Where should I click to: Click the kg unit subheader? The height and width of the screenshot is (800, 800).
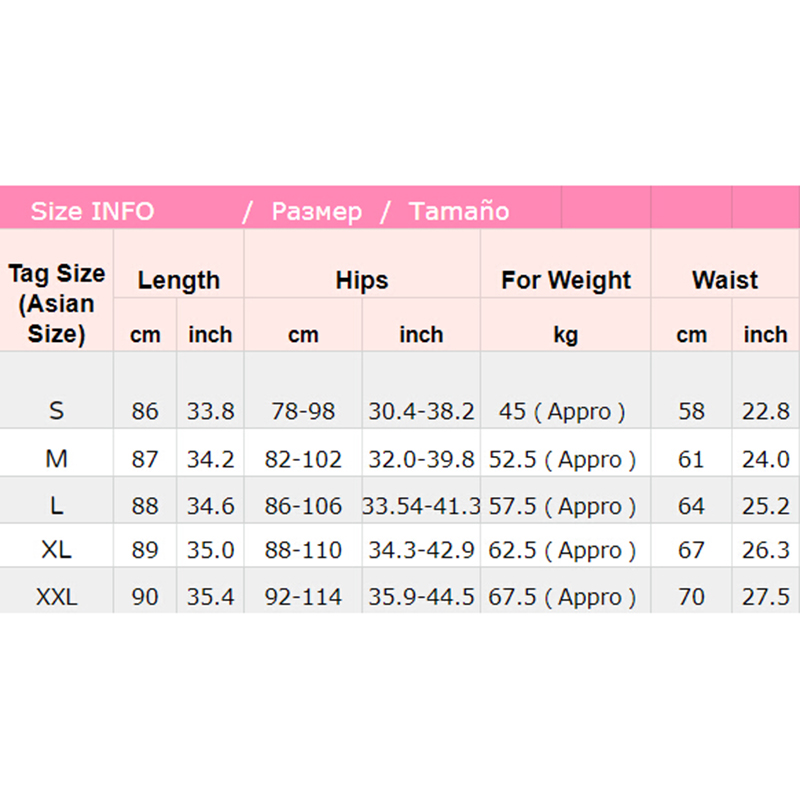coord(566,335)
